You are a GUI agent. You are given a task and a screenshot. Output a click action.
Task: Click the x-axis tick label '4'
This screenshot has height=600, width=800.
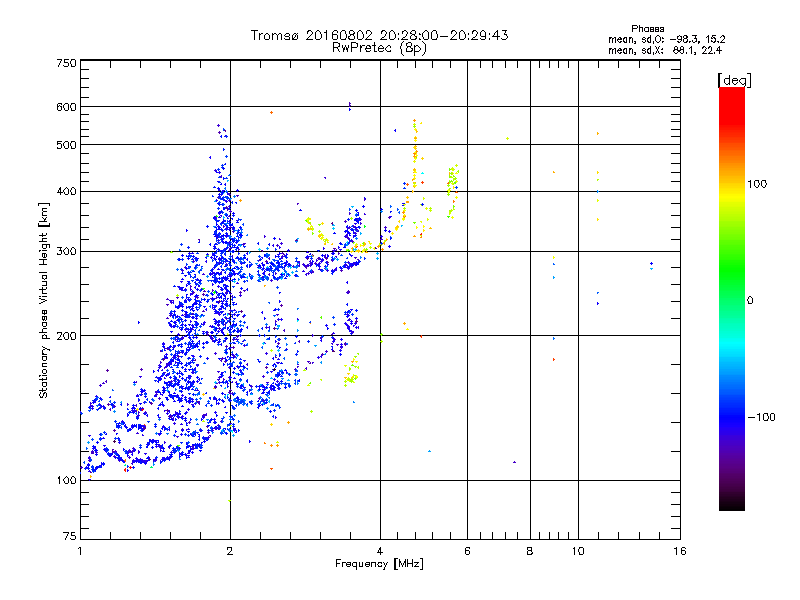[380, 551]
